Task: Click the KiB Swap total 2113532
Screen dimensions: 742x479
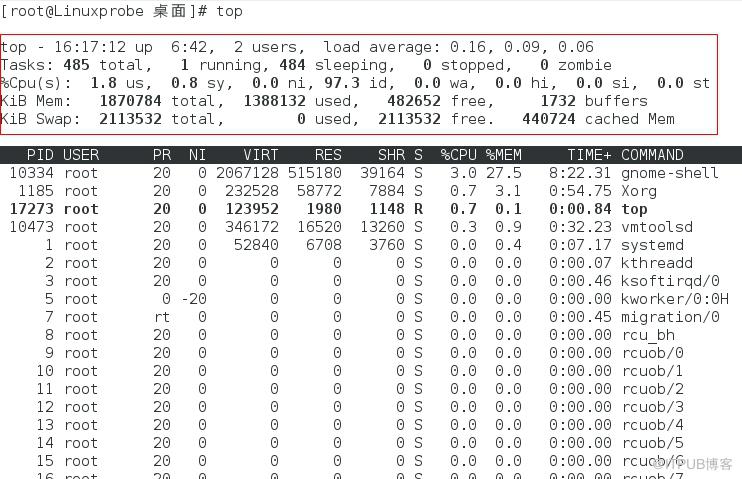Action: [x=130, y=119]
